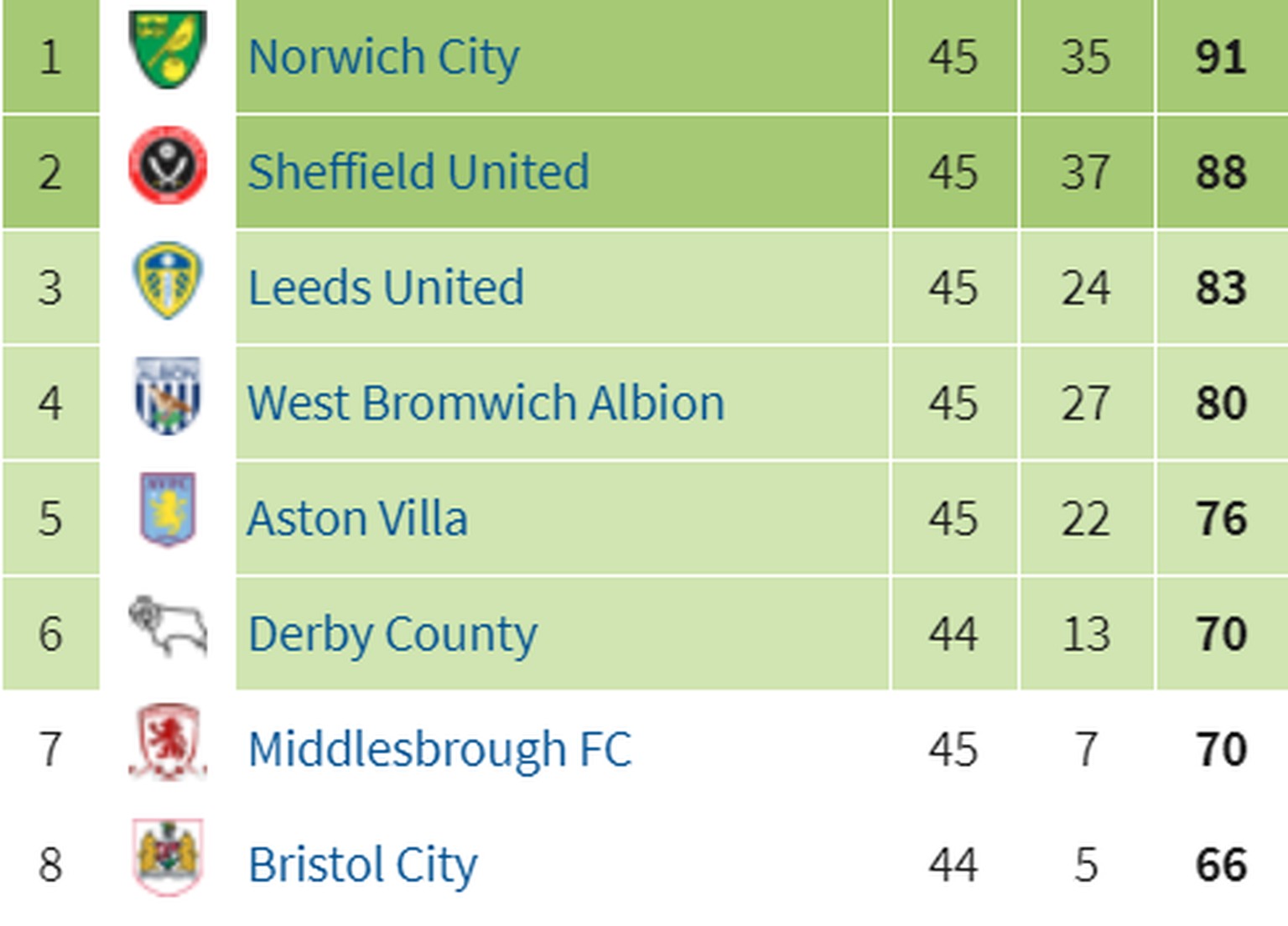The image size is (1288, 926).
Task: Click Sheffield United's 88 points cell
Action: (1221, 172)
